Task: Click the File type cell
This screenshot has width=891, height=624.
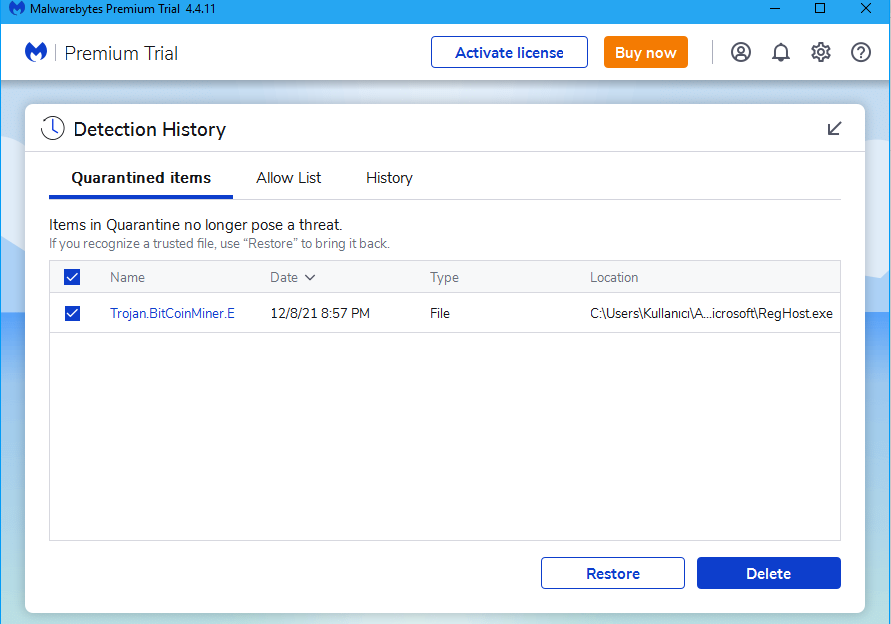Action: click(440, 313)
